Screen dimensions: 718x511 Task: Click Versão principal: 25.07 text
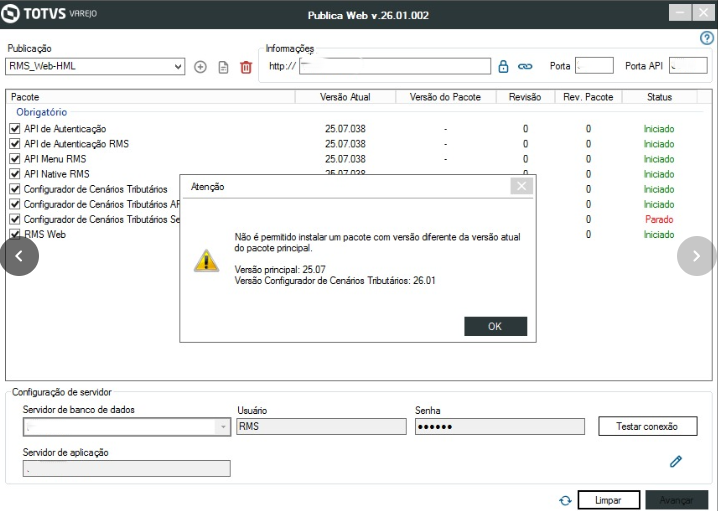point(280,269)
